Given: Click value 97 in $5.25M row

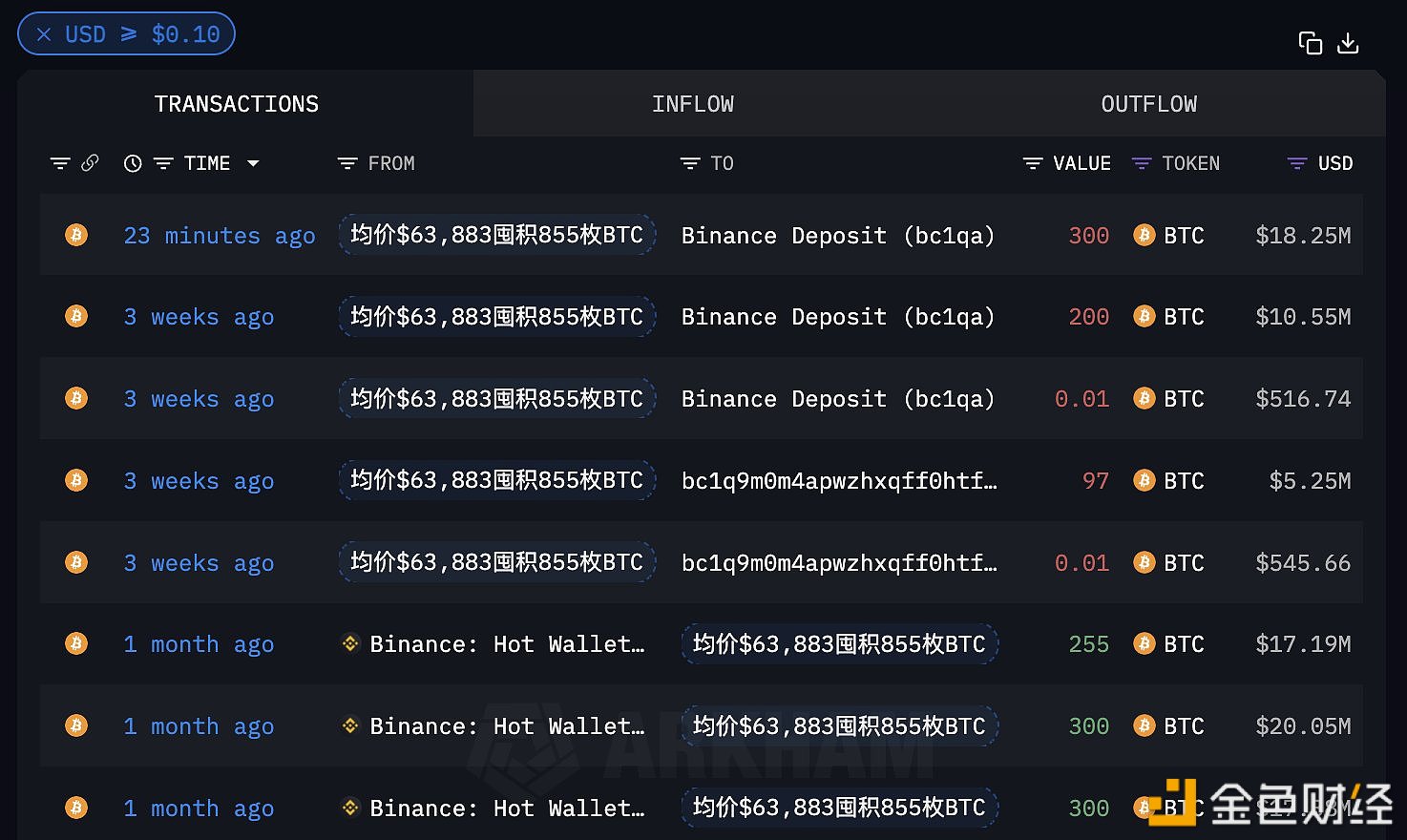Looking at the screenshot, I should 1096,481.
